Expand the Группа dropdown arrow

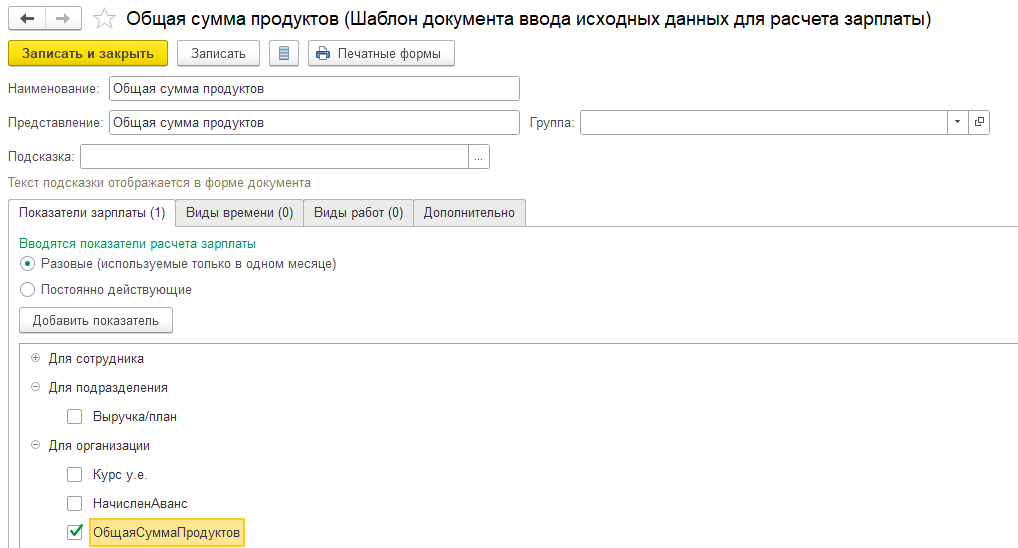pos(957,122)
